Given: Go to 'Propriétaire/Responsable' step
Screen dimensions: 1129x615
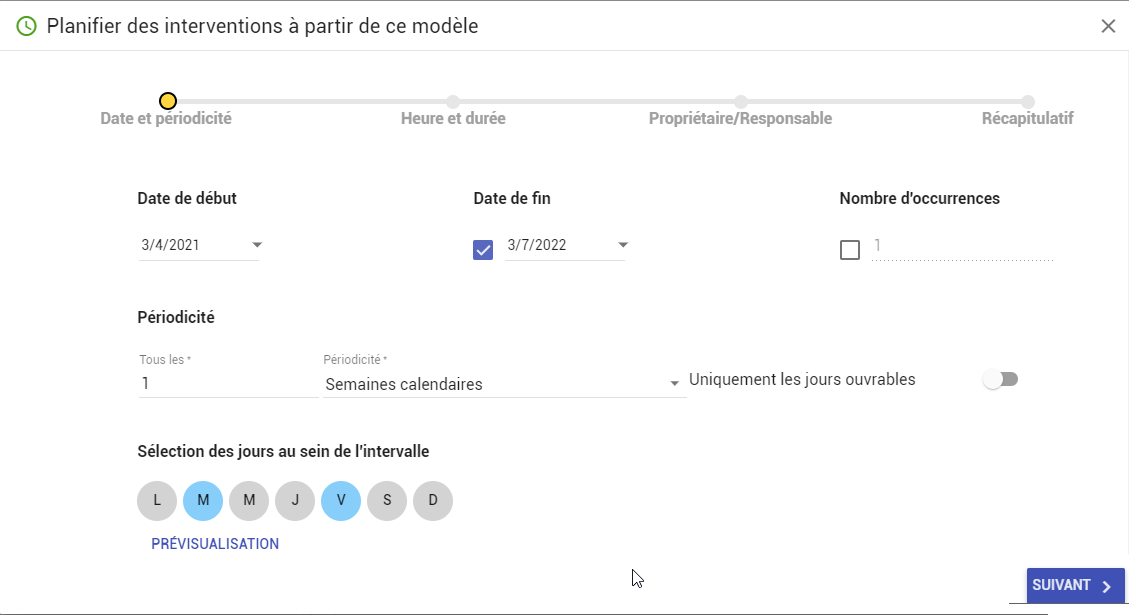Looking at the screenshot, I should [x=740, y=118].
